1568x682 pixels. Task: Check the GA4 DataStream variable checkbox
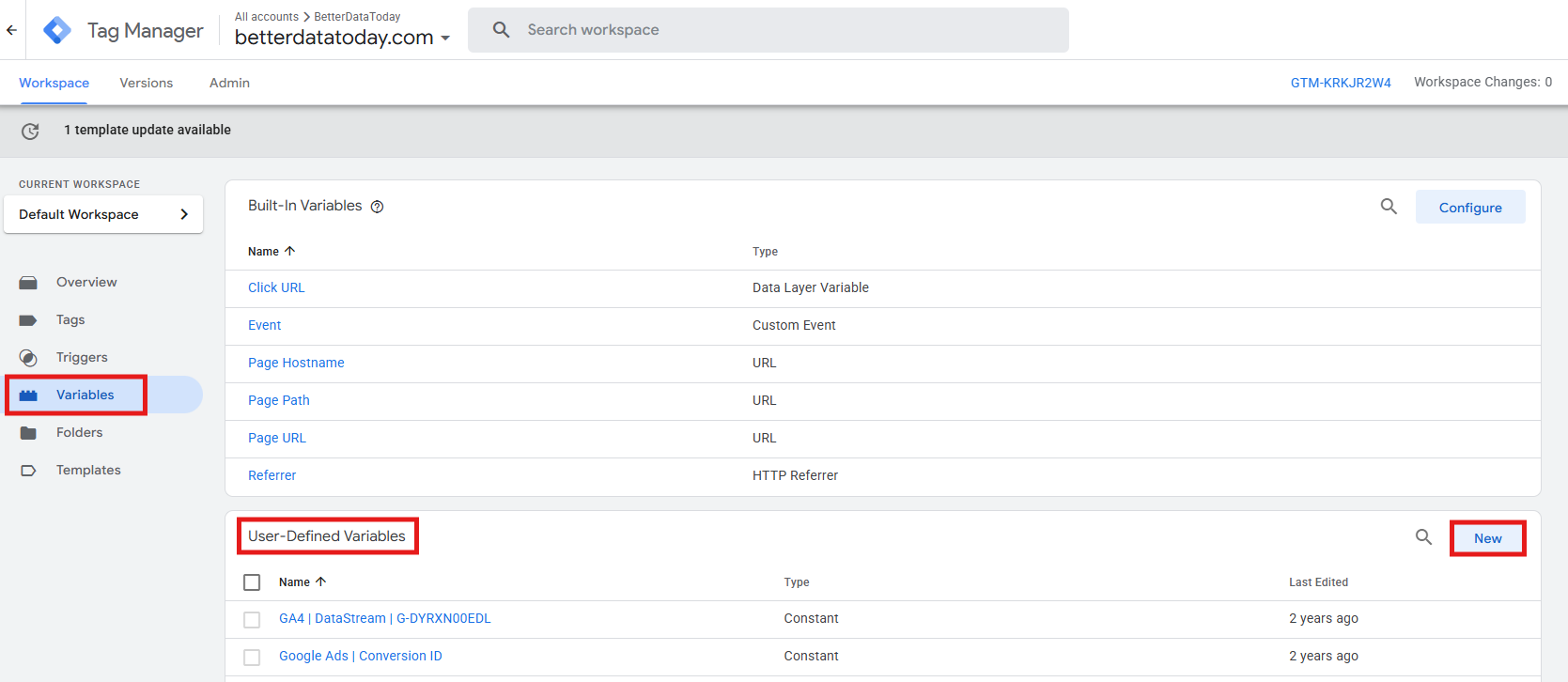coord(252,620)
